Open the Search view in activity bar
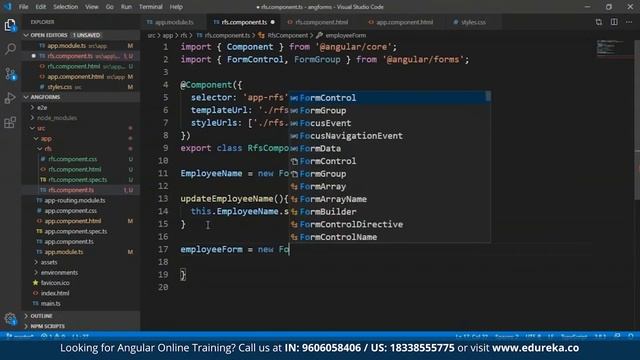This screenshot has height=360, width=640. tap(10, 49)
